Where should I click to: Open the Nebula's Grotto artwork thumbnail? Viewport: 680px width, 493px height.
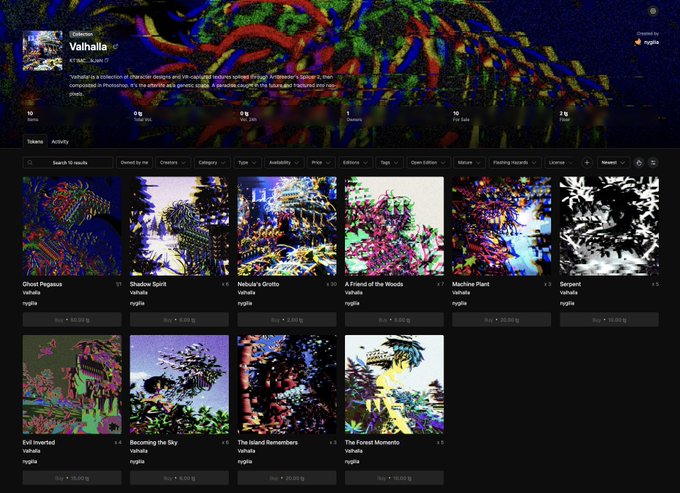(287, 226)
